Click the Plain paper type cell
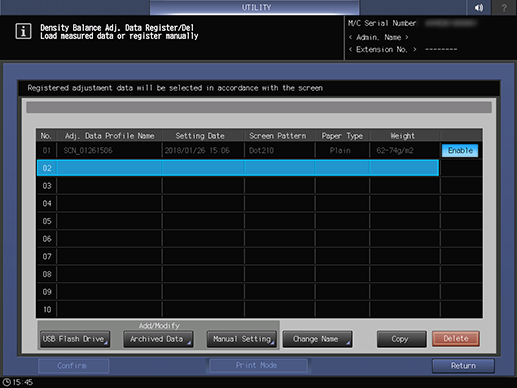 click(x=342, y=150)
